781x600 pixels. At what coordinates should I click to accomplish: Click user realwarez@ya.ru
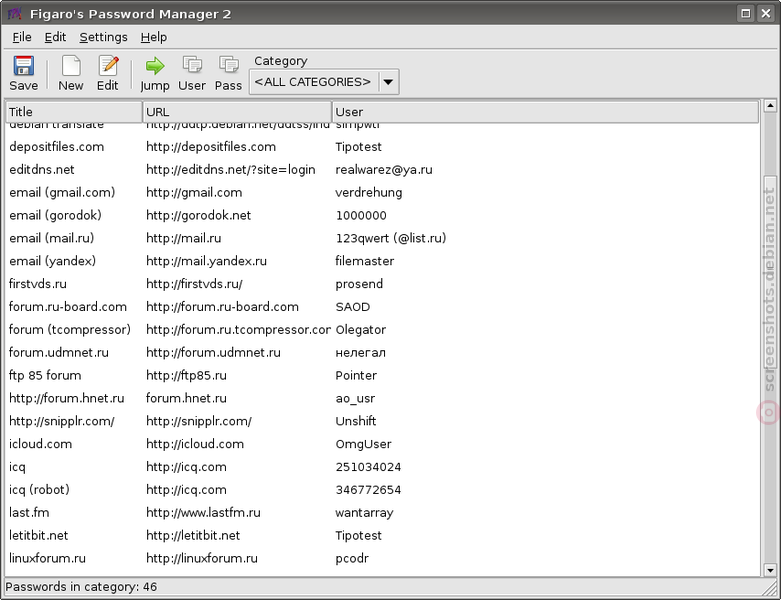[x=384, y=170]
